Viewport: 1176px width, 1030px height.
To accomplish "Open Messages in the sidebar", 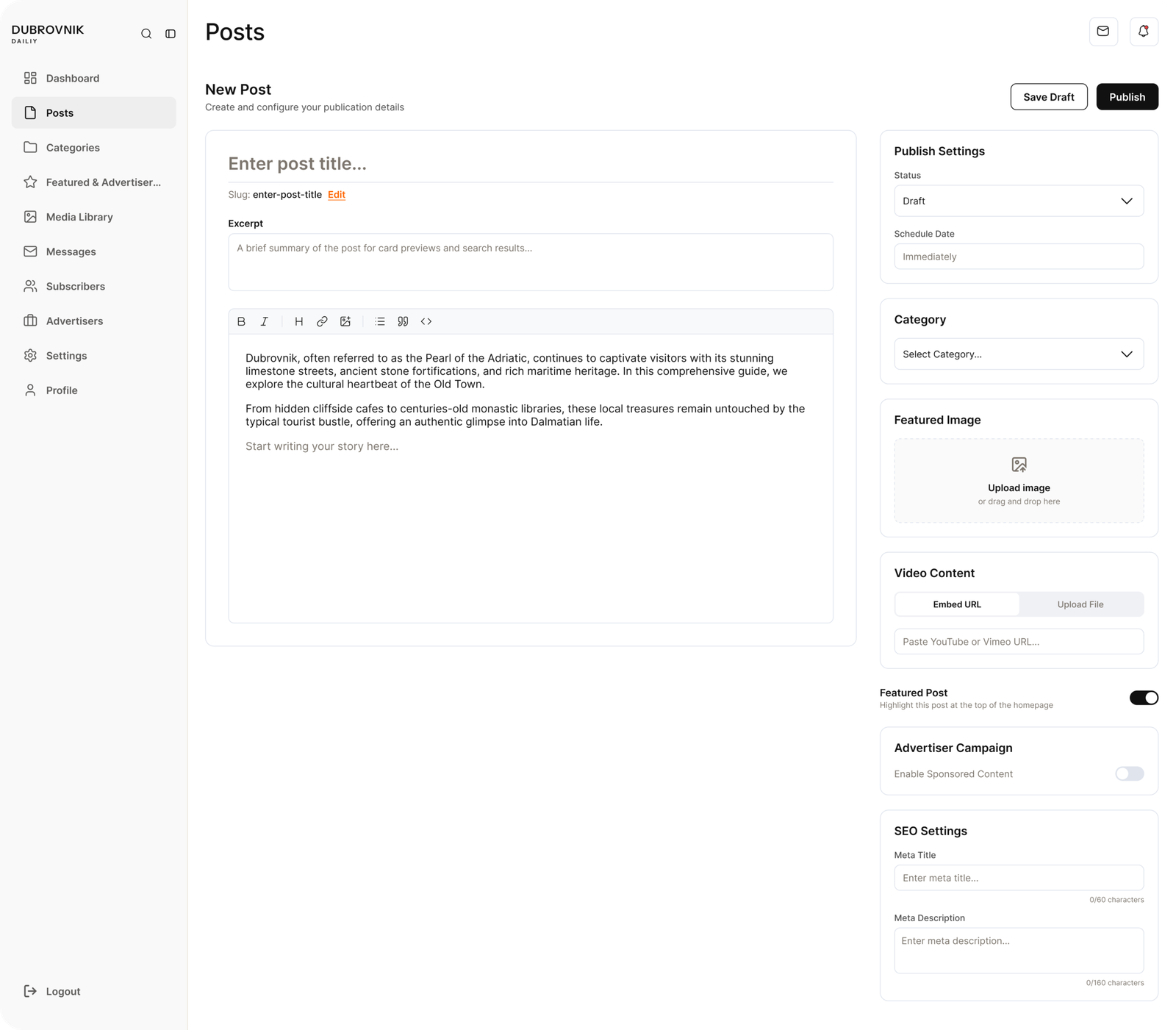I will (94, 251).
